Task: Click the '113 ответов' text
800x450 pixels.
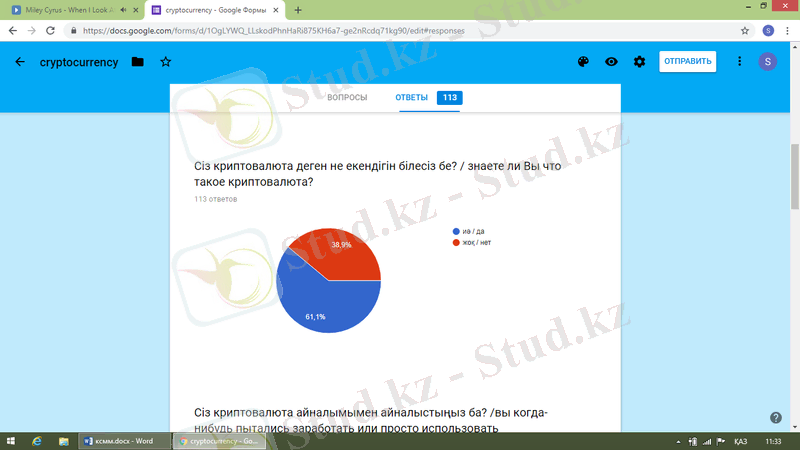Action: click(x=215, y=199)
